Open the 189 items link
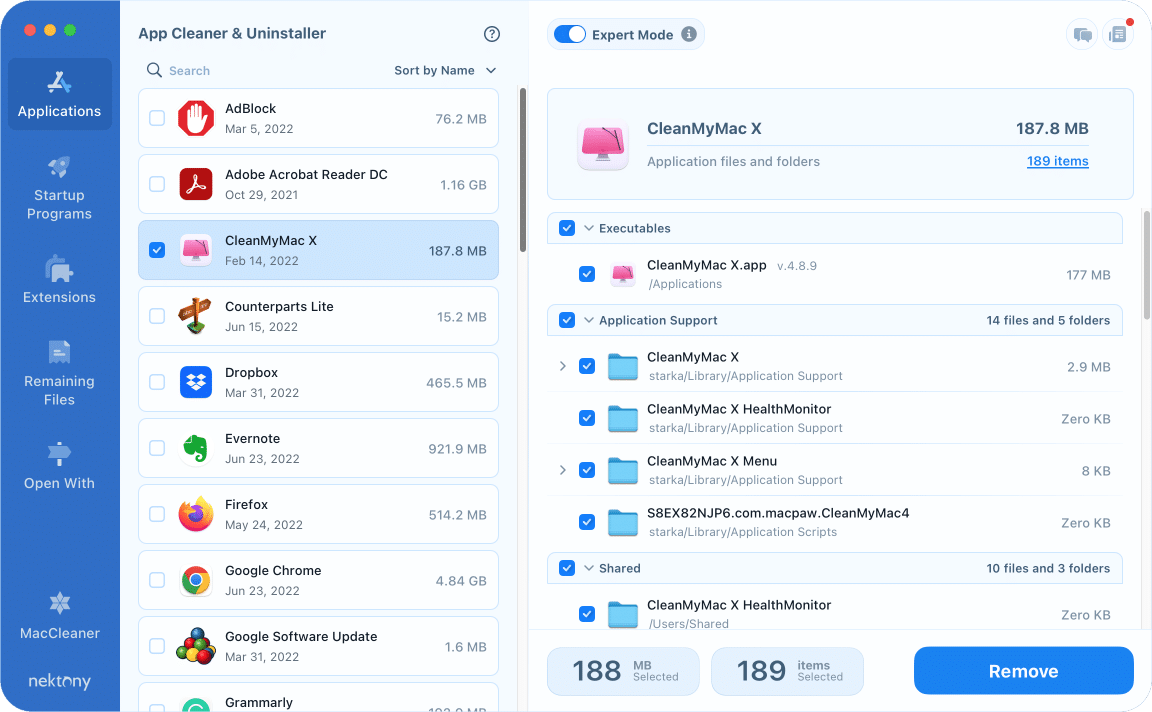1152x712 pixels. point(1057,161)
